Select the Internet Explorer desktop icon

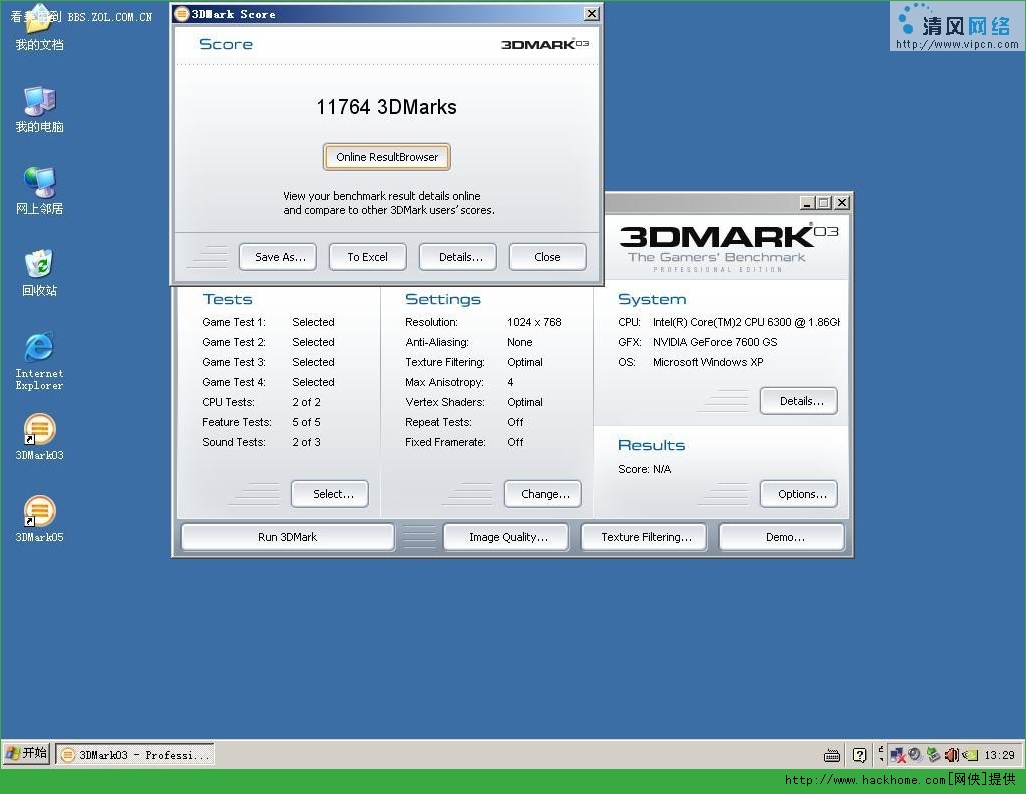39,361
